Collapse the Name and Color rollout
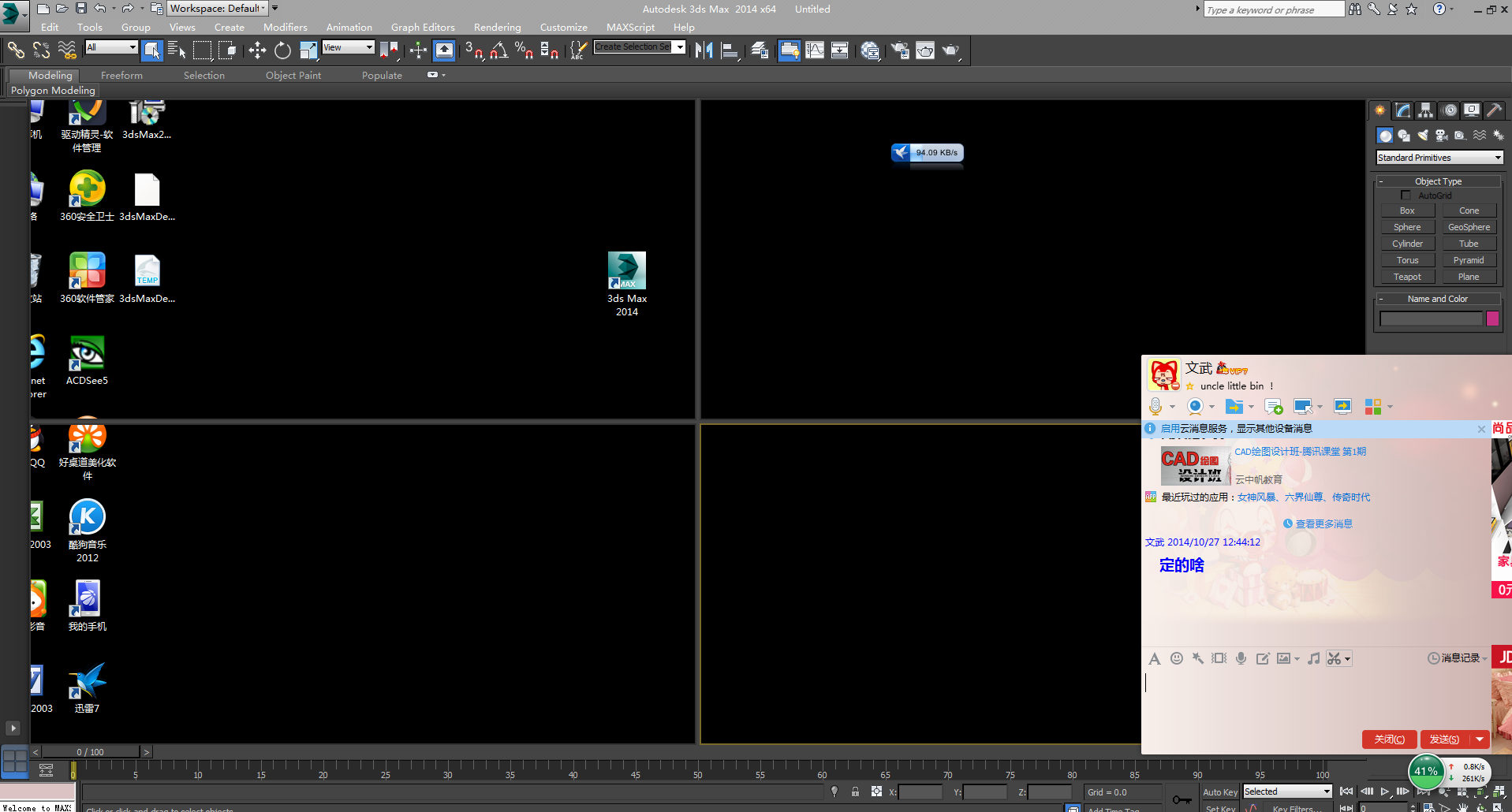The image size is (1512, 812). tap(1438, 299)
